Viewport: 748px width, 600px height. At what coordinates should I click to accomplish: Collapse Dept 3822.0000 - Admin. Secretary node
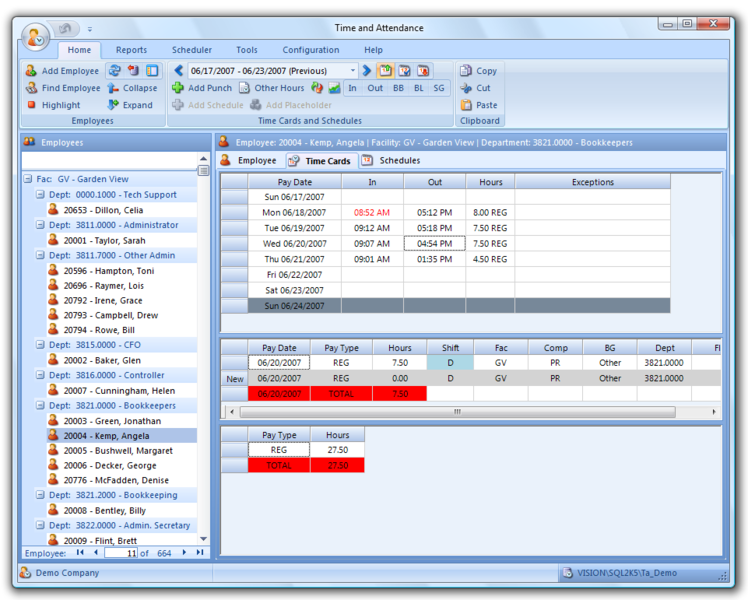tap(40, 525)
